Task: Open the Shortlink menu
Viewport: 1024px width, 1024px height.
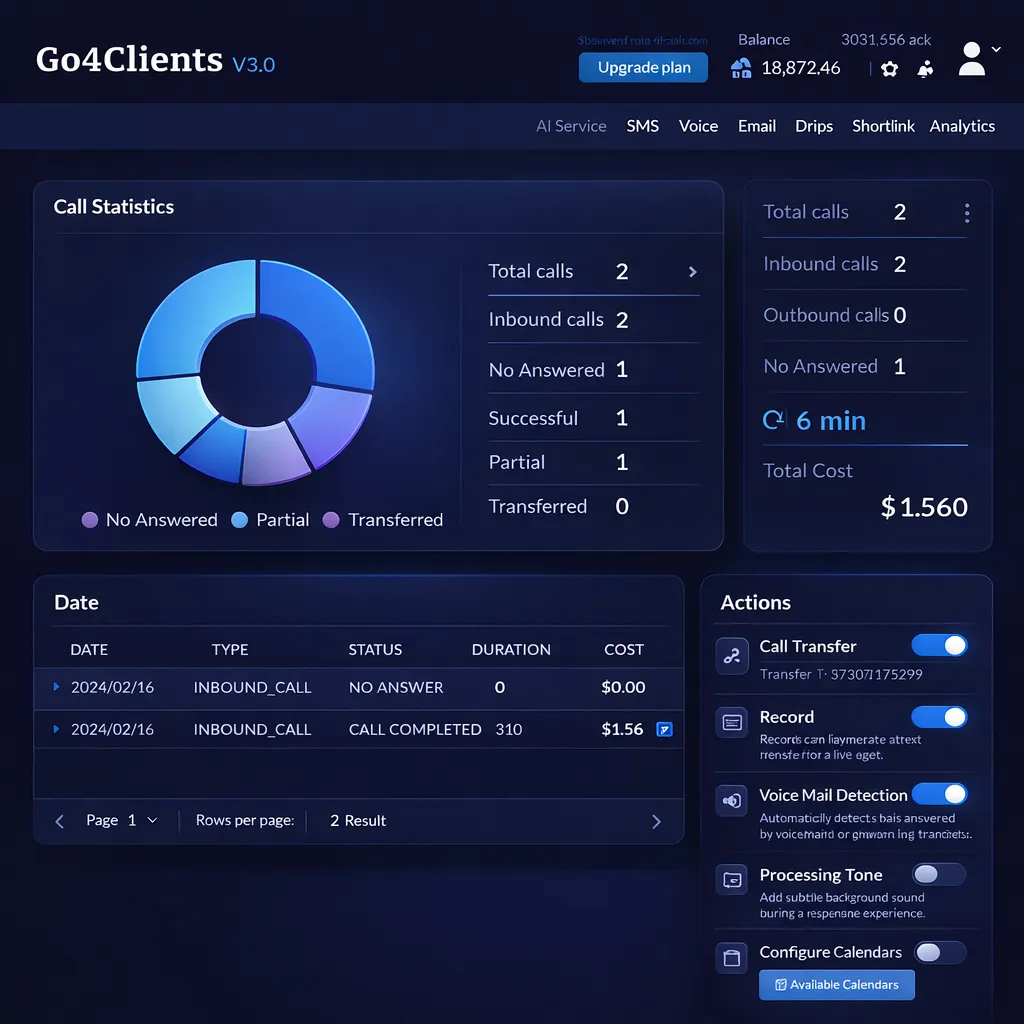Action: click(x=883, y=126)
